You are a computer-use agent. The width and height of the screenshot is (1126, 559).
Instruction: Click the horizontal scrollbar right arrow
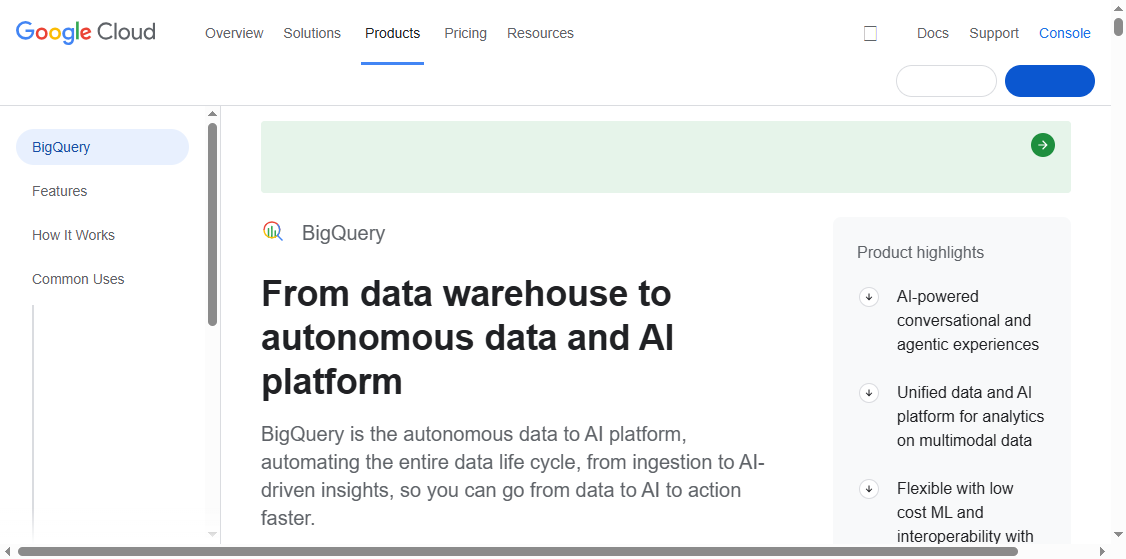(1103, 552)
